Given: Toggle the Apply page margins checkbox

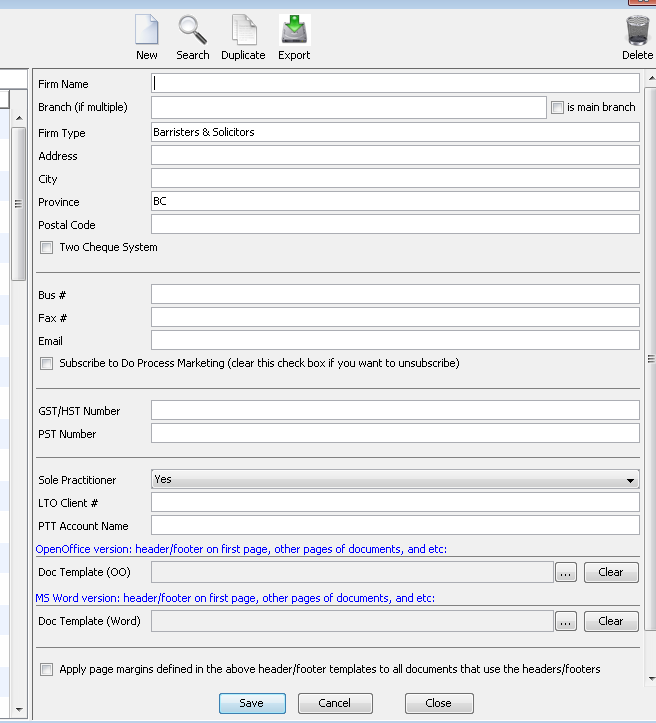Looking at the screenshot, I should click(46, 669).
